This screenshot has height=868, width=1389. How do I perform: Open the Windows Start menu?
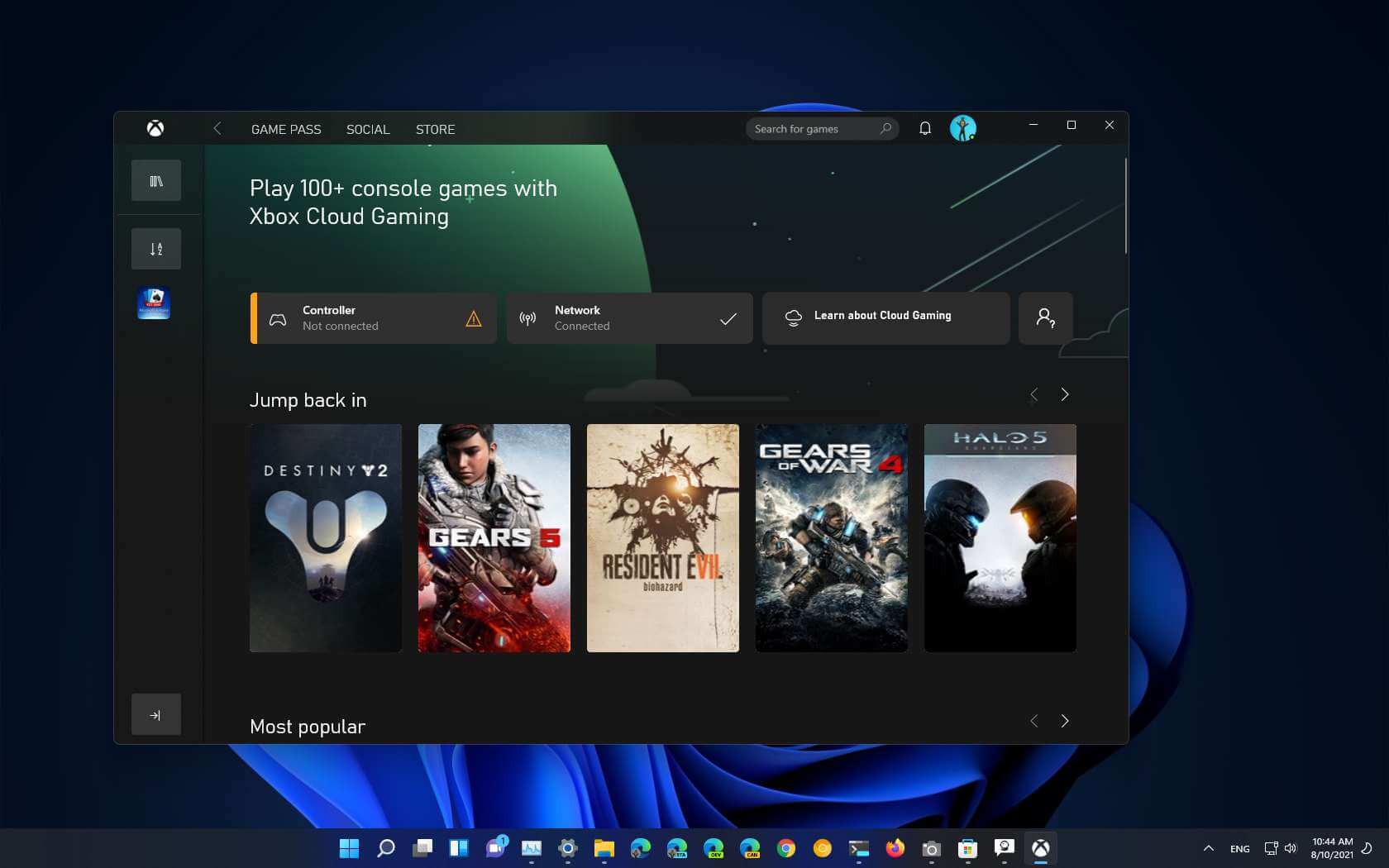(350, 848)
